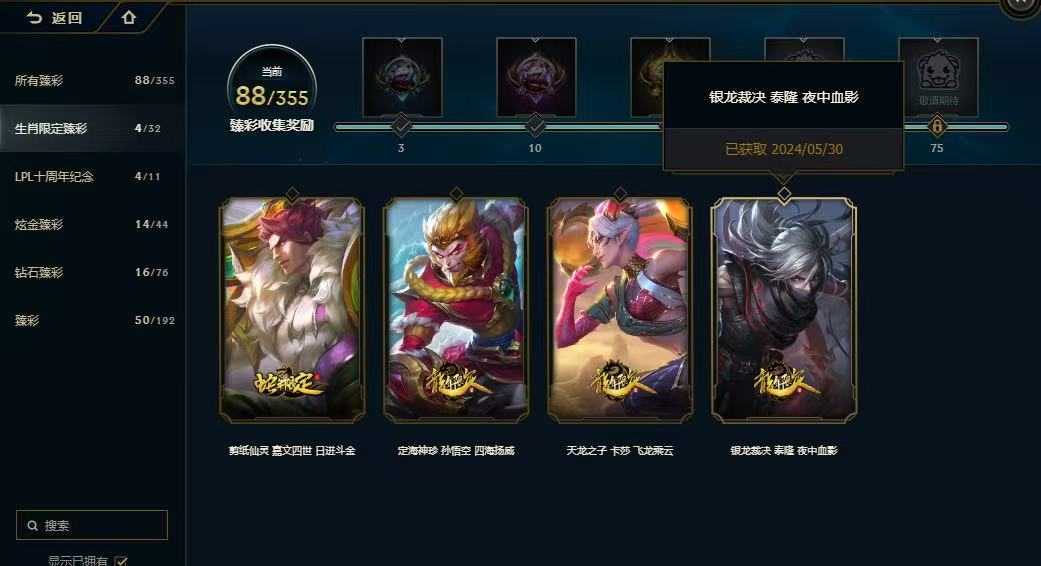The width and height of the screenshot is (1041, 566).
Task: Select the 孙悟空 四海扬威 skin card
Action: click(456, 310)
